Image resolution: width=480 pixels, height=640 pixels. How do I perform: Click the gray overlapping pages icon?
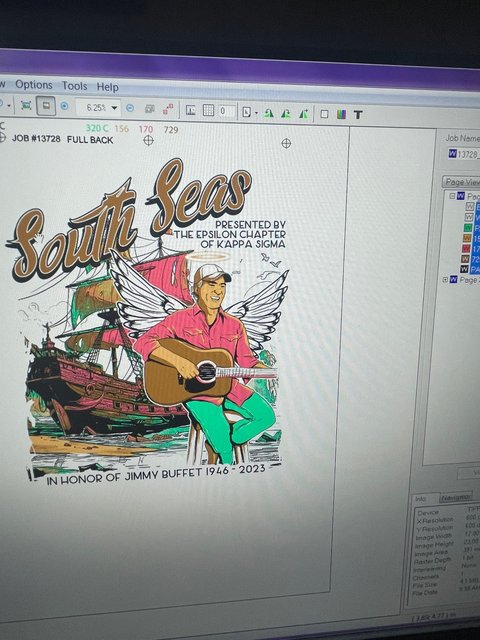[x=150, y=109]
